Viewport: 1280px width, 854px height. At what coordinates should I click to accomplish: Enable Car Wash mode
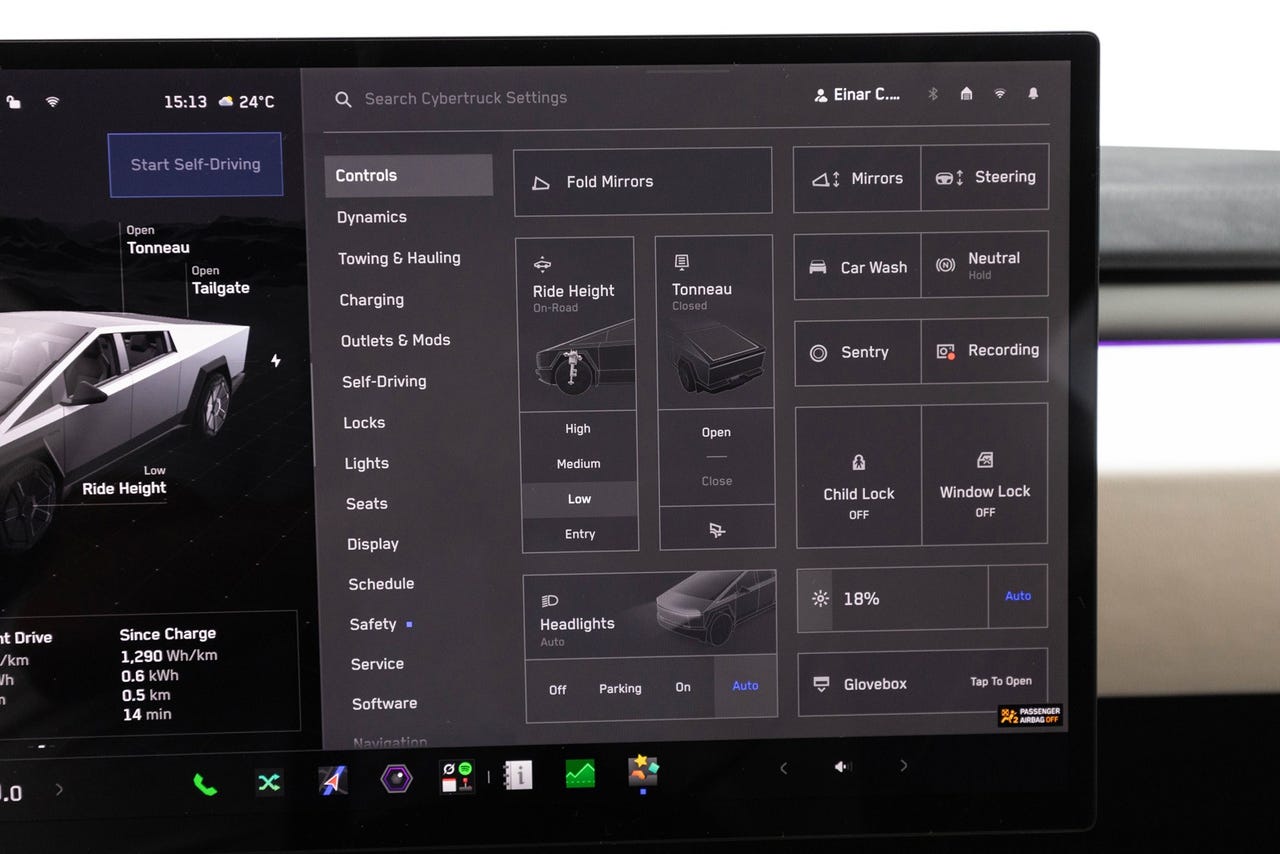[857, 267]
